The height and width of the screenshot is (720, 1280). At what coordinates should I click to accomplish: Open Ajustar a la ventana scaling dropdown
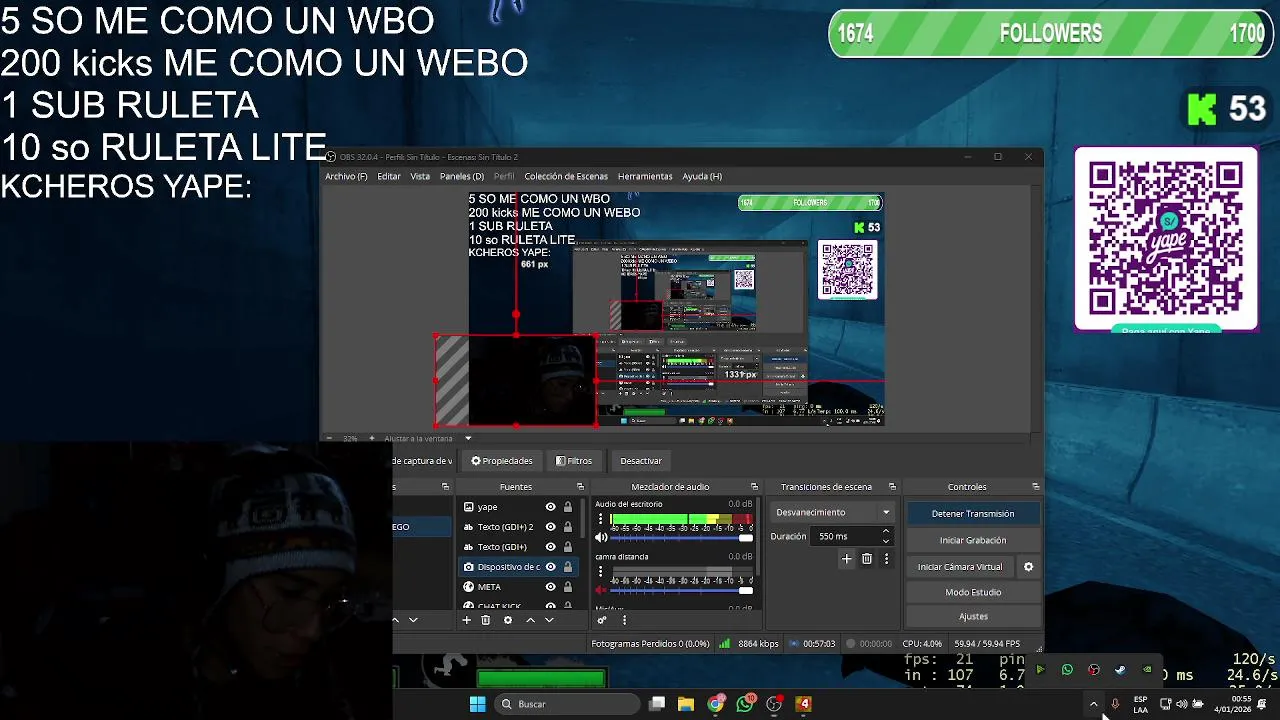coord(428,438)
